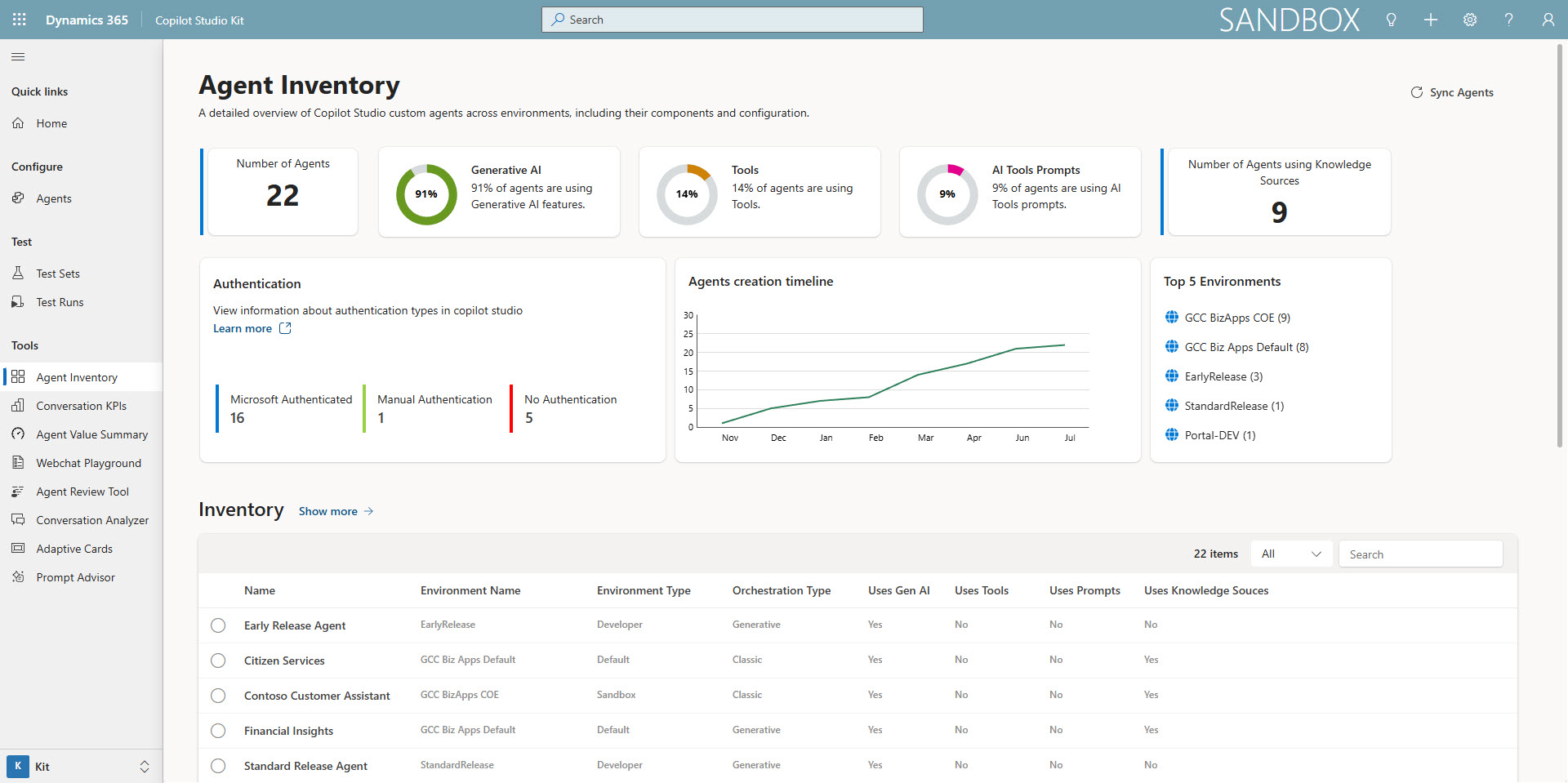Sort by the Name column header
The width and height of the screenshot is (1568, 783).
pyautogui.click(x=260, y=590)
